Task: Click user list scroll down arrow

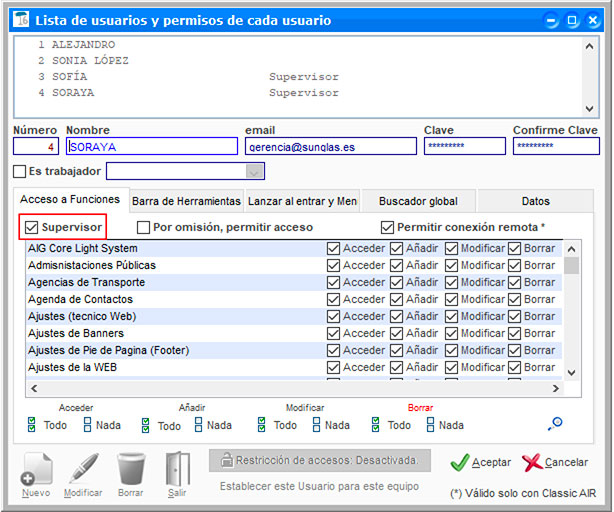Action: coord(589,108)
